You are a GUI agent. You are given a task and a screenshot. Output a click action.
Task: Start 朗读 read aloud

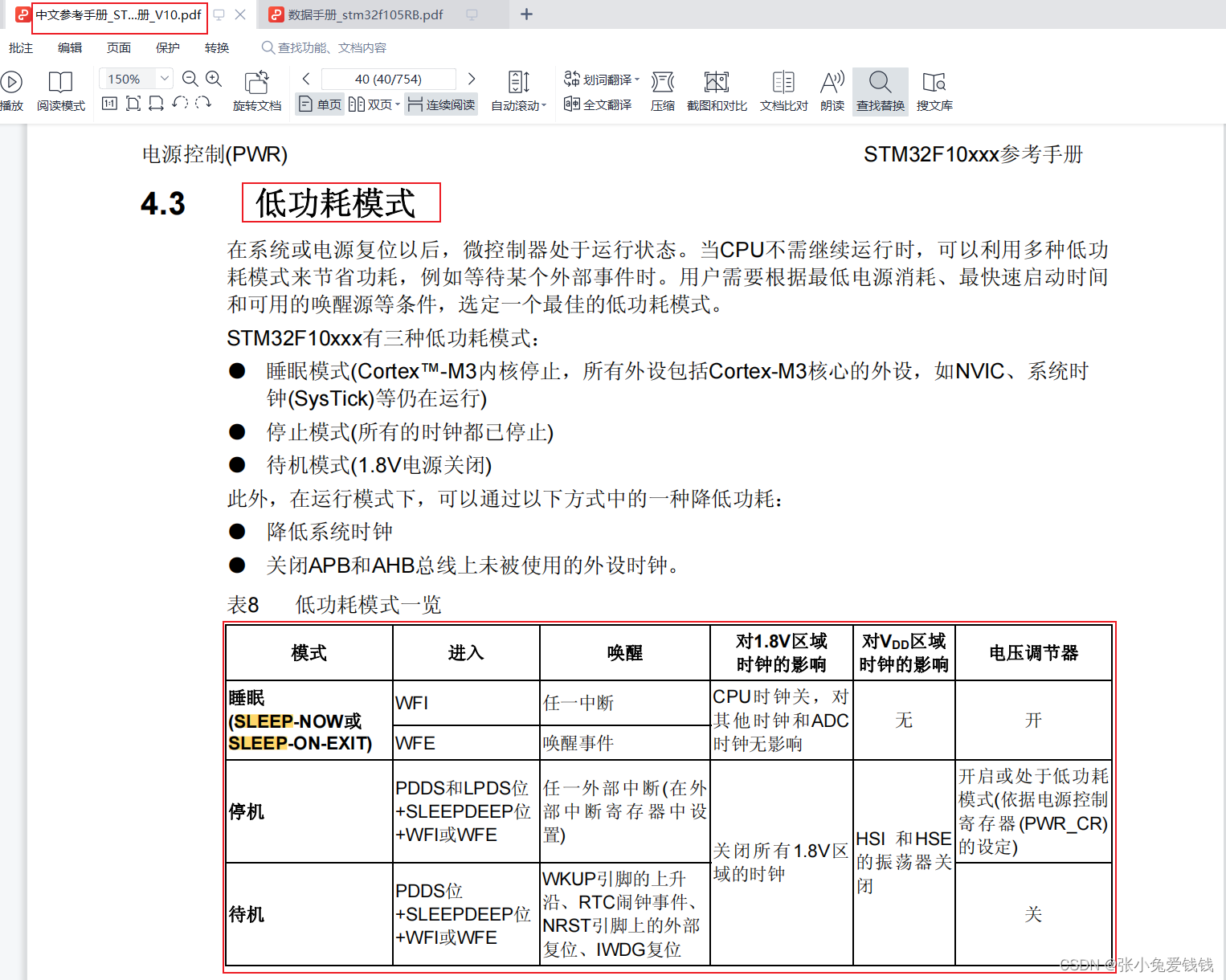point(832,92)
